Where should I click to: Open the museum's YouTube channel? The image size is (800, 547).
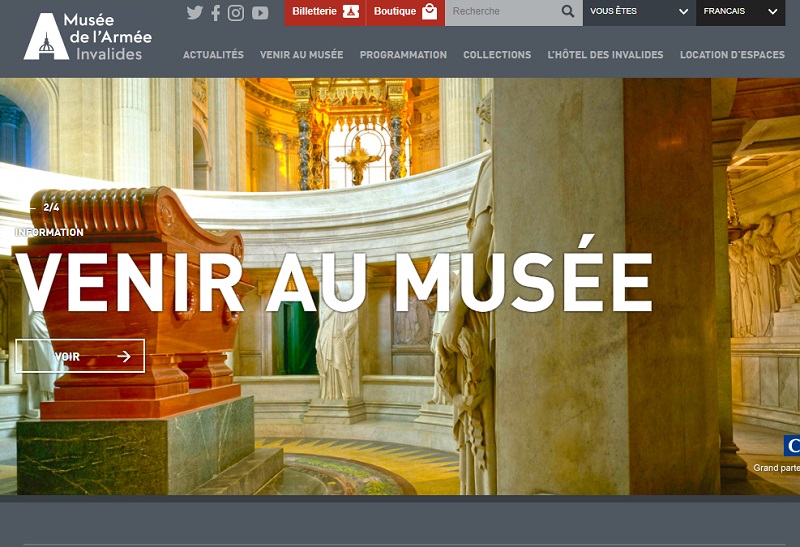(260, 13)
